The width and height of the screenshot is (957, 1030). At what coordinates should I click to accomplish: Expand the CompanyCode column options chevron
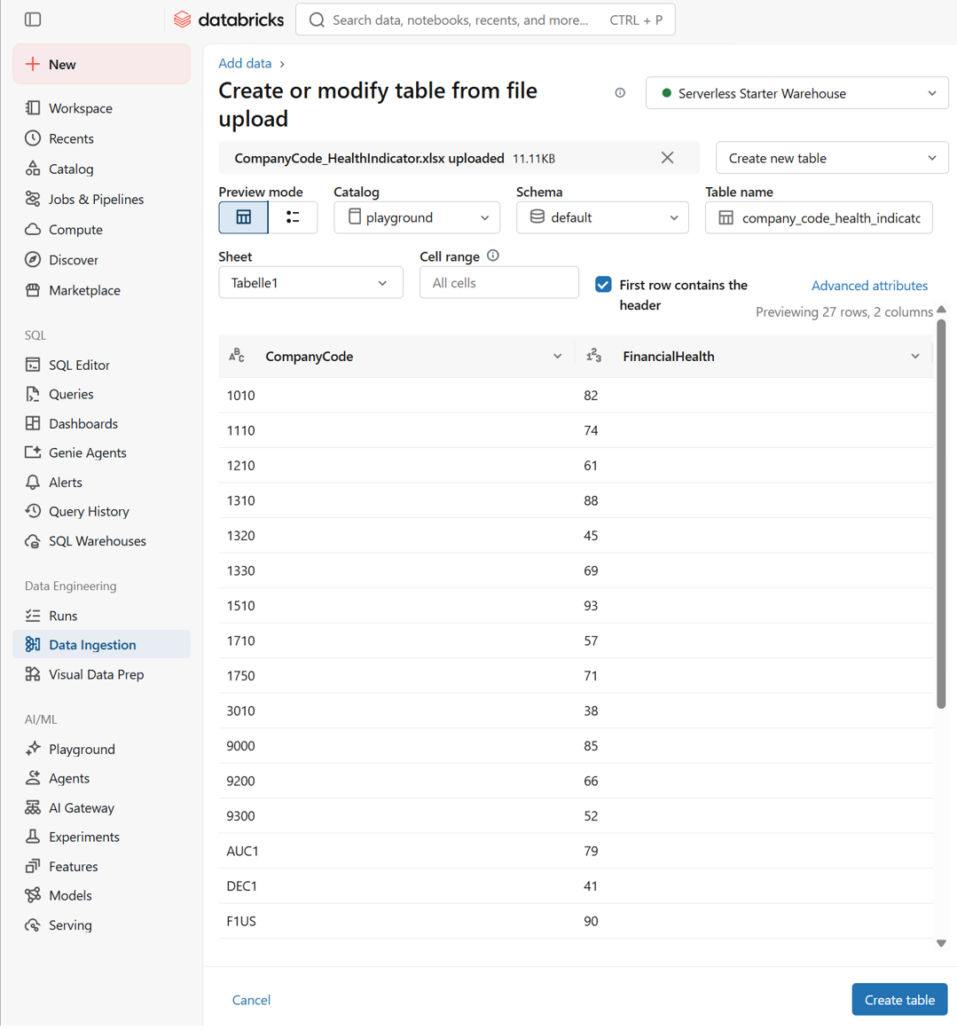tap(558, 356)
